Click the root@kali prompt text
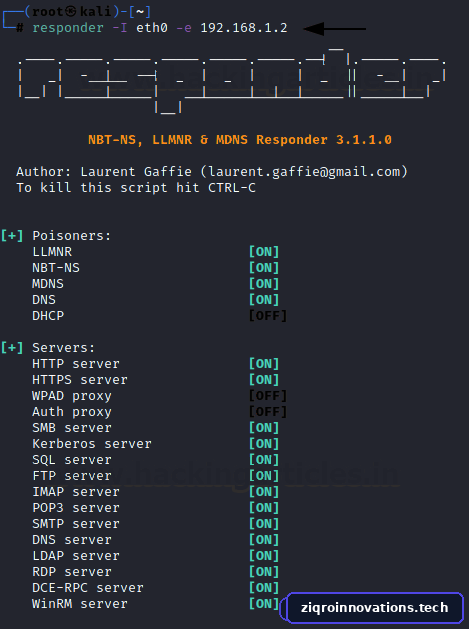This screenshot has height=629, width=469. coord(72,12)
